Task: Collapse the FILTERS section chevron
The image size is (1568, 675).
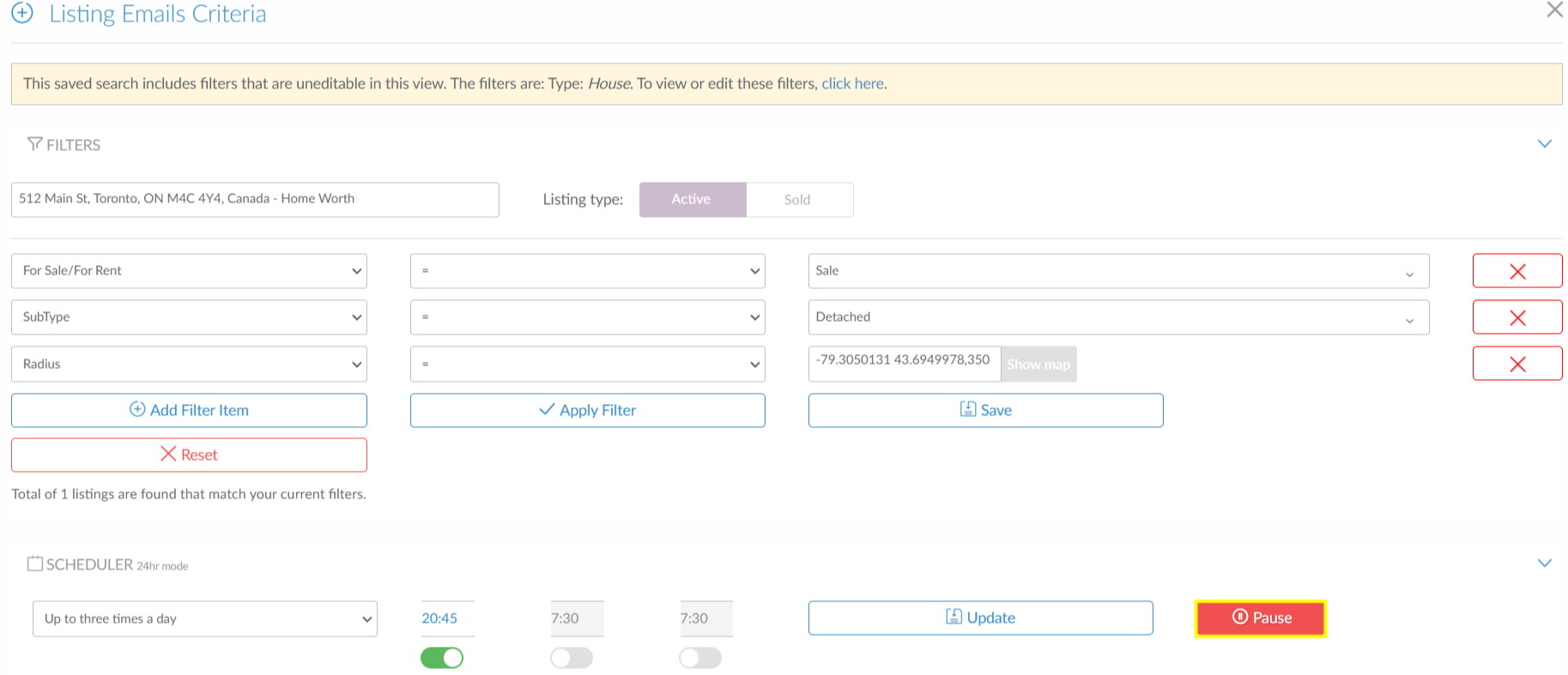Action: tap(1544, 143)
